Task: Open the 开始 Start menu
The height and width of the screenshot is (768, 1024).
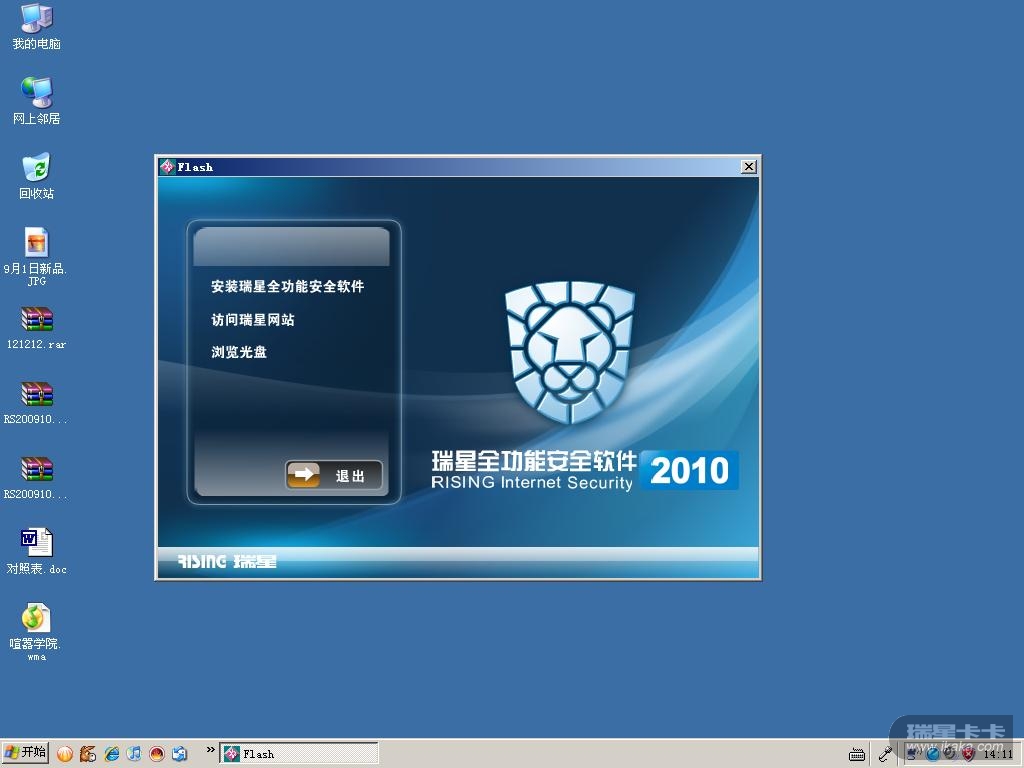Action: tap(25, 753)
